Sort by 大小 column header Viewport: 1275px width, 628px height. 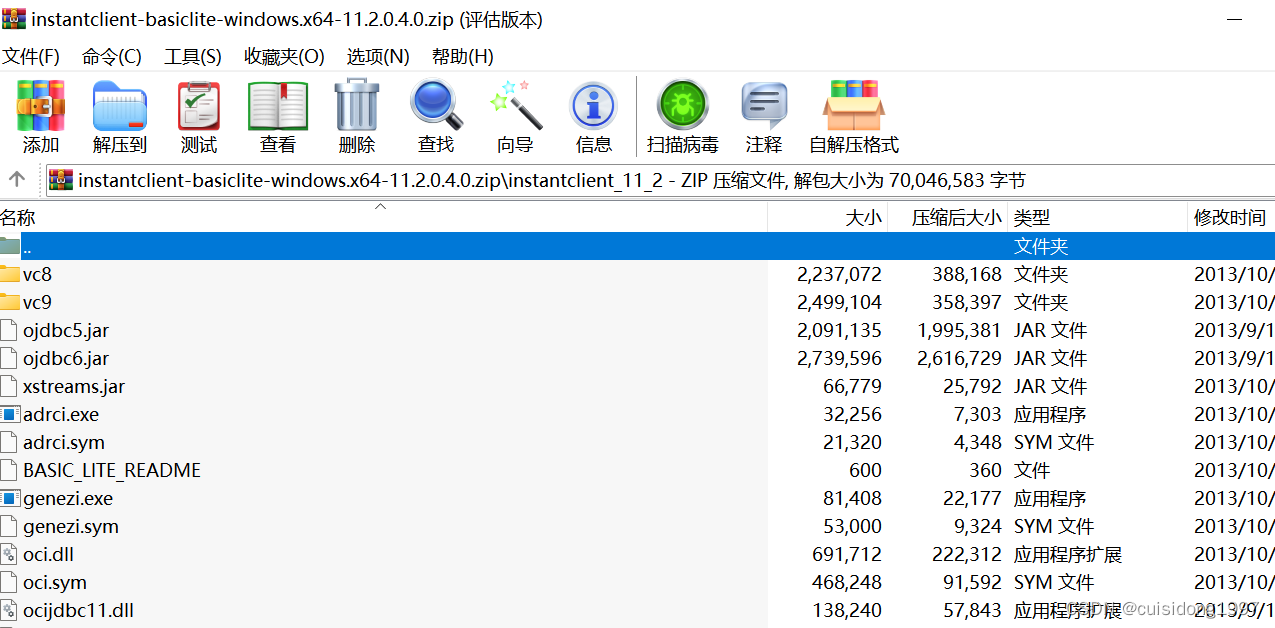tap(827, 217)
